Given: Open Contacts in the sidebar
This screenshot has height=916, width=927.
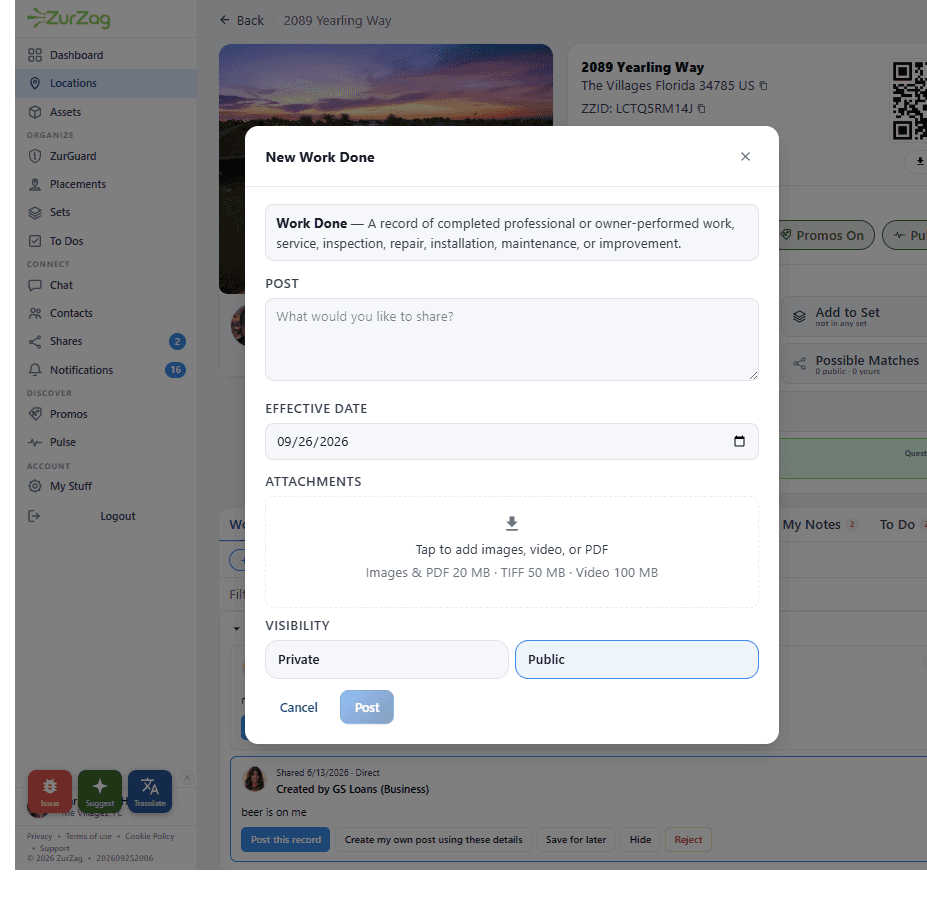Looking at the screenshot, I should 106,313.
